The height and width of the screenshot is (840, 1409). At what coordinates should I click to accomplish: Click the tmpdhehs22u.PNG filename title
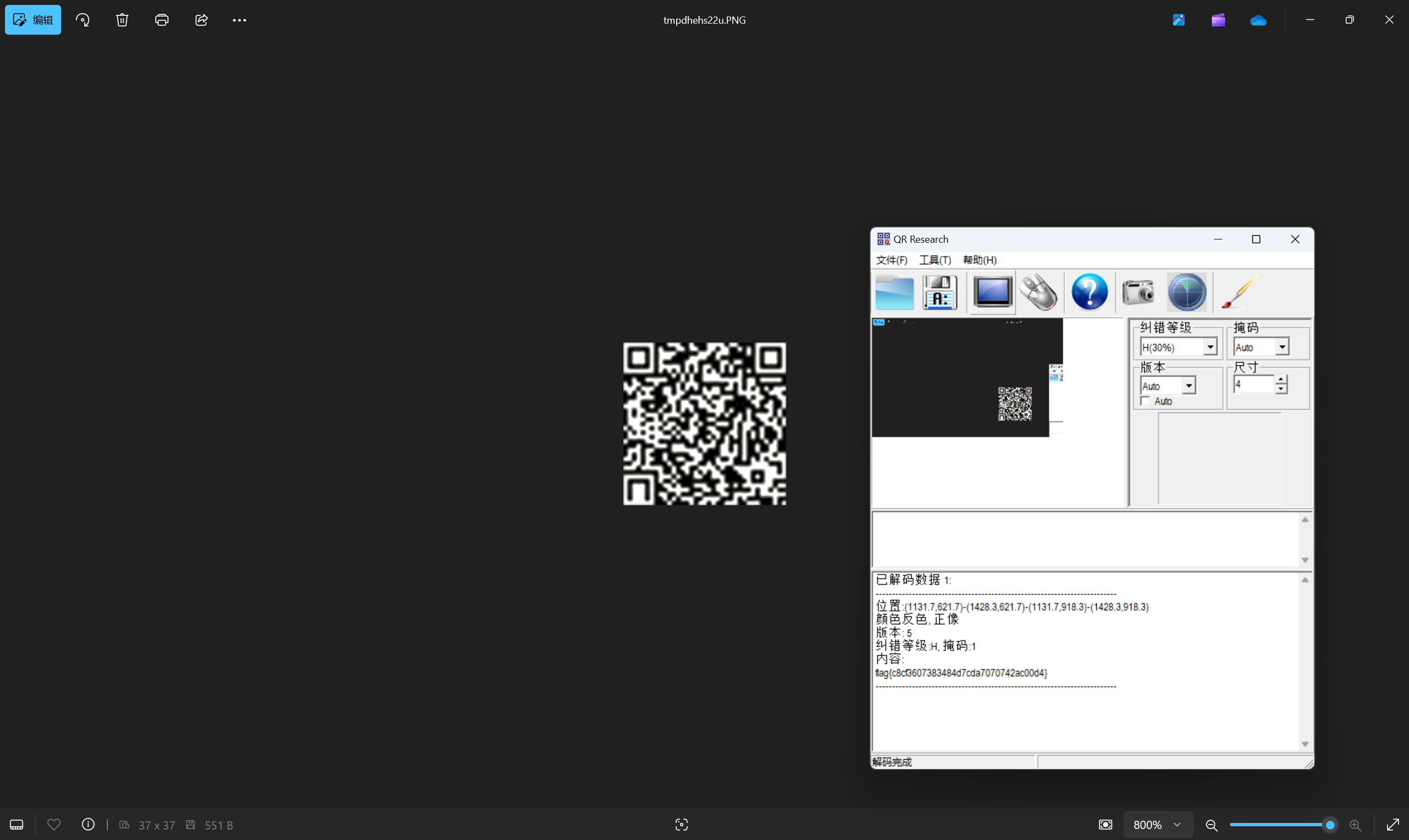(704, 20)
